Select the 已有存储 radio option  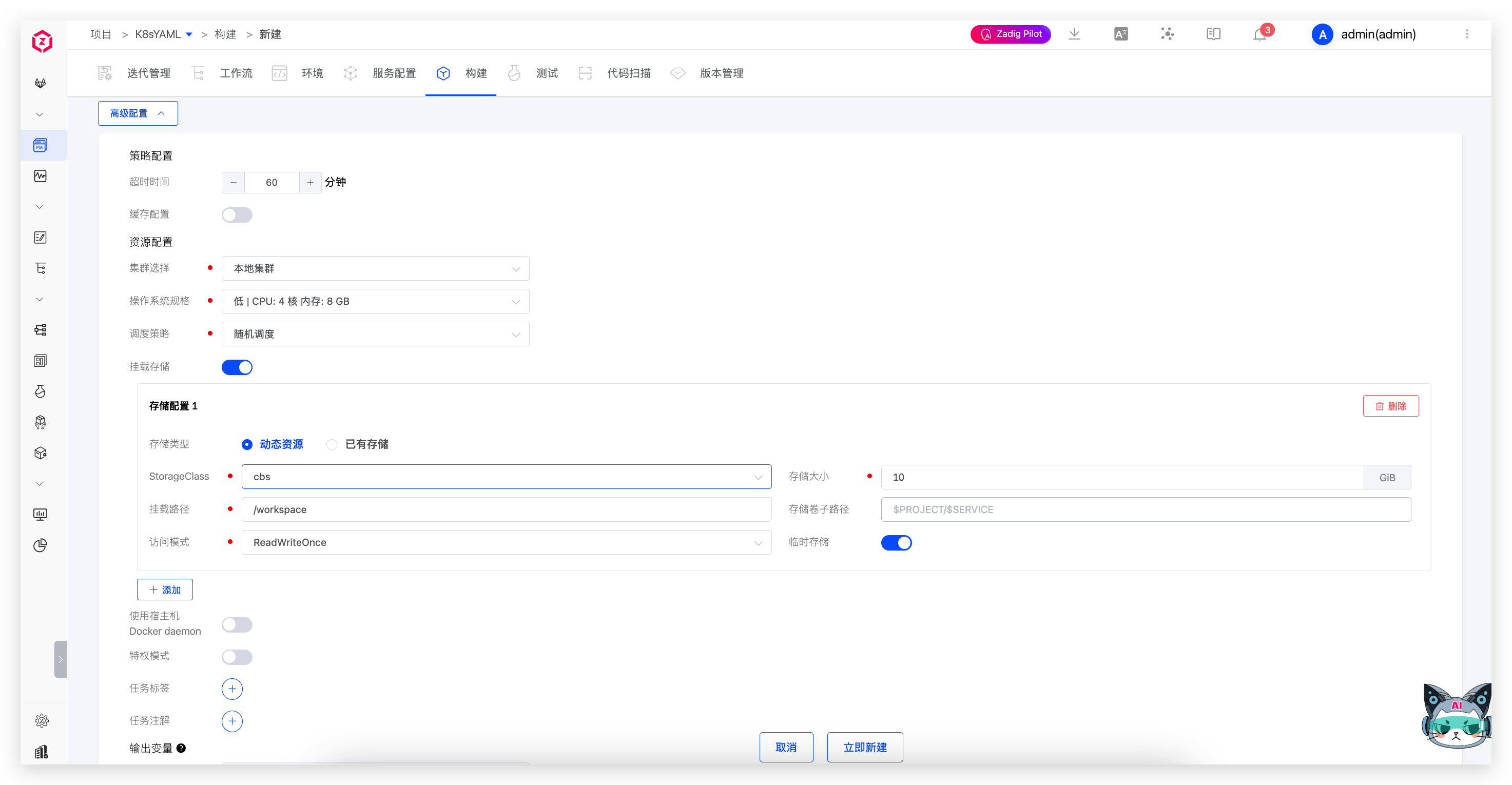pos(332,444)
